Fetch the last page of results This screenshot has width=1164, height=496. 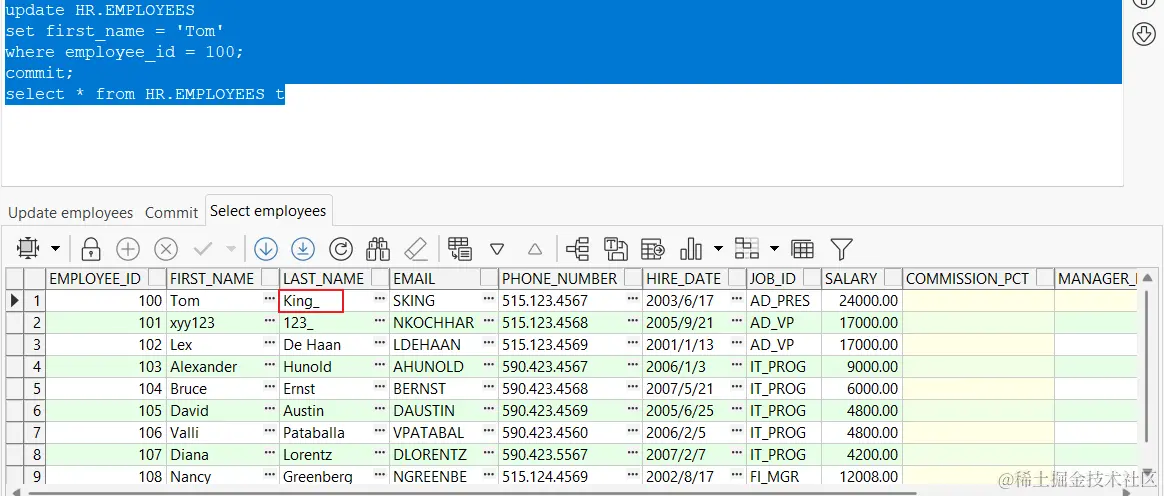coord(303,249)
